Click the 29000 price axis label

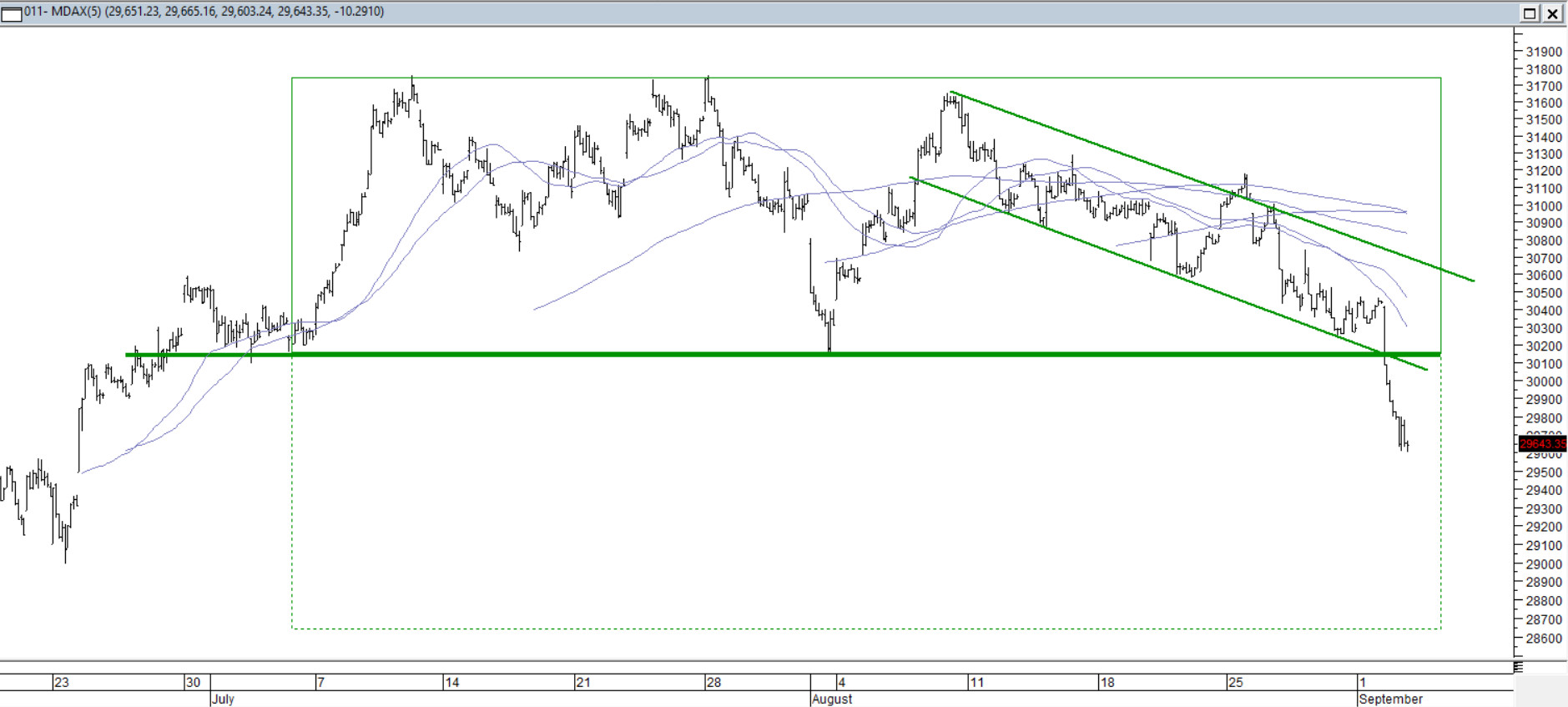point(1543,564)
